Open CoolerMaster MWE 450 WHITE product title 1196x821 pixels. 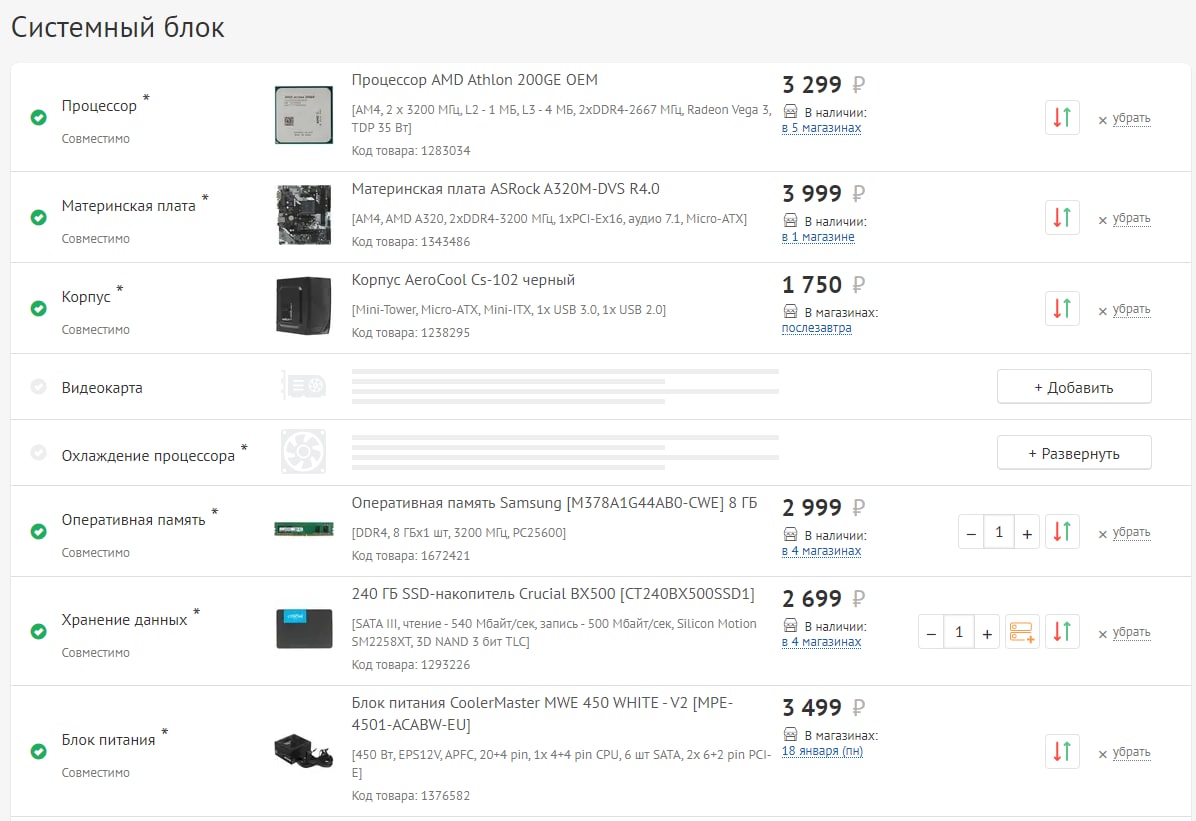[542, 713]
